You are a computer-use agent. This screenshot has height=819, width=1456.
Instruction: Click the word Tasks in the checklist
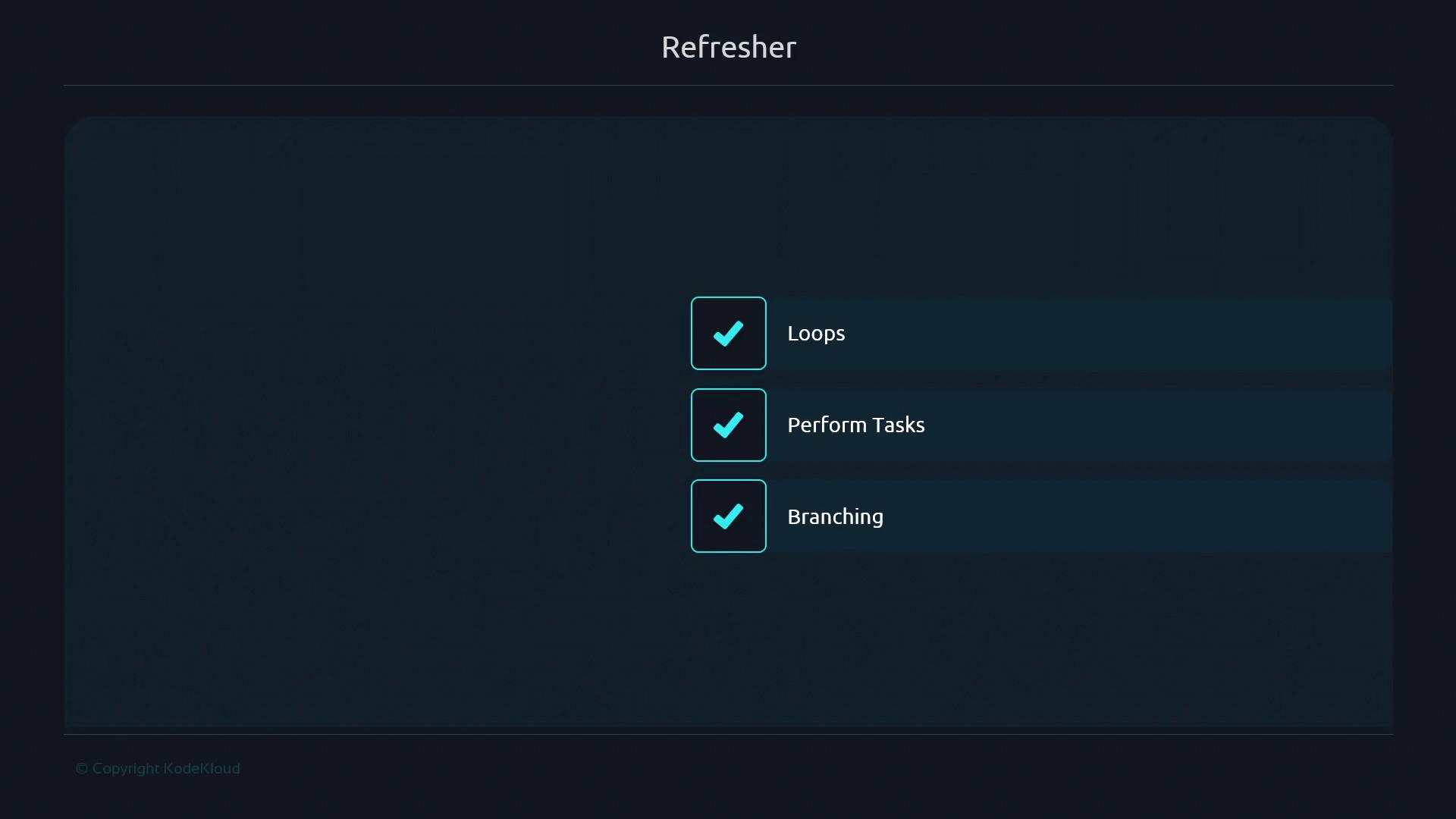[899, 425]
